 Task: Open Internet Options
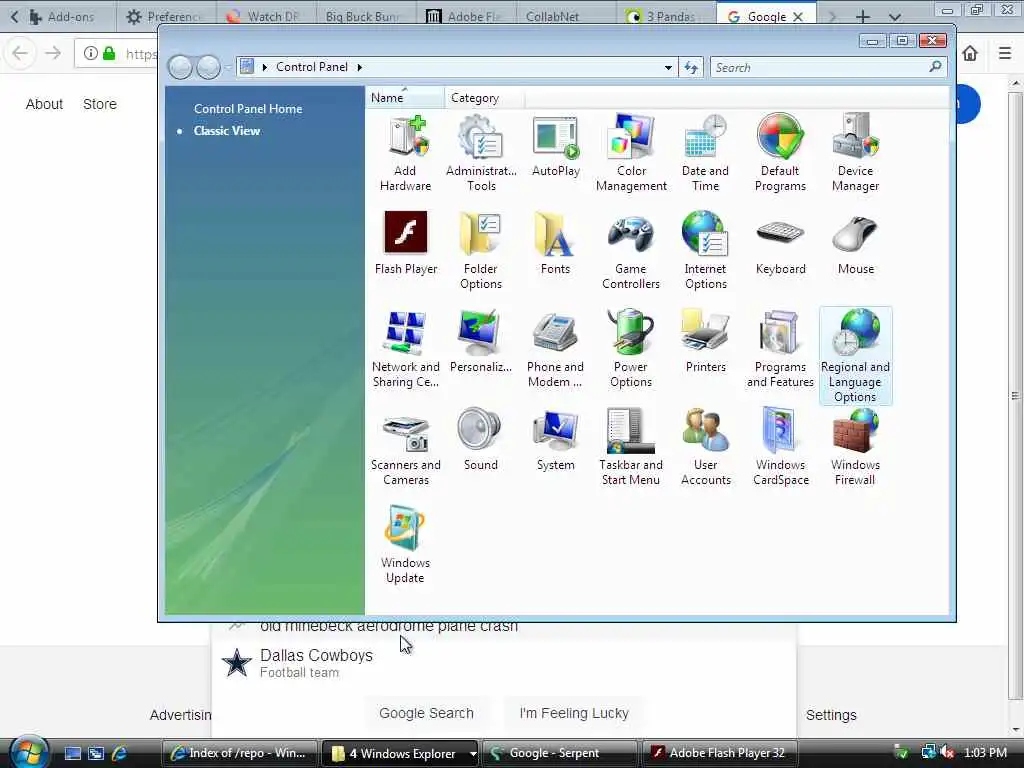pos(705,251)
